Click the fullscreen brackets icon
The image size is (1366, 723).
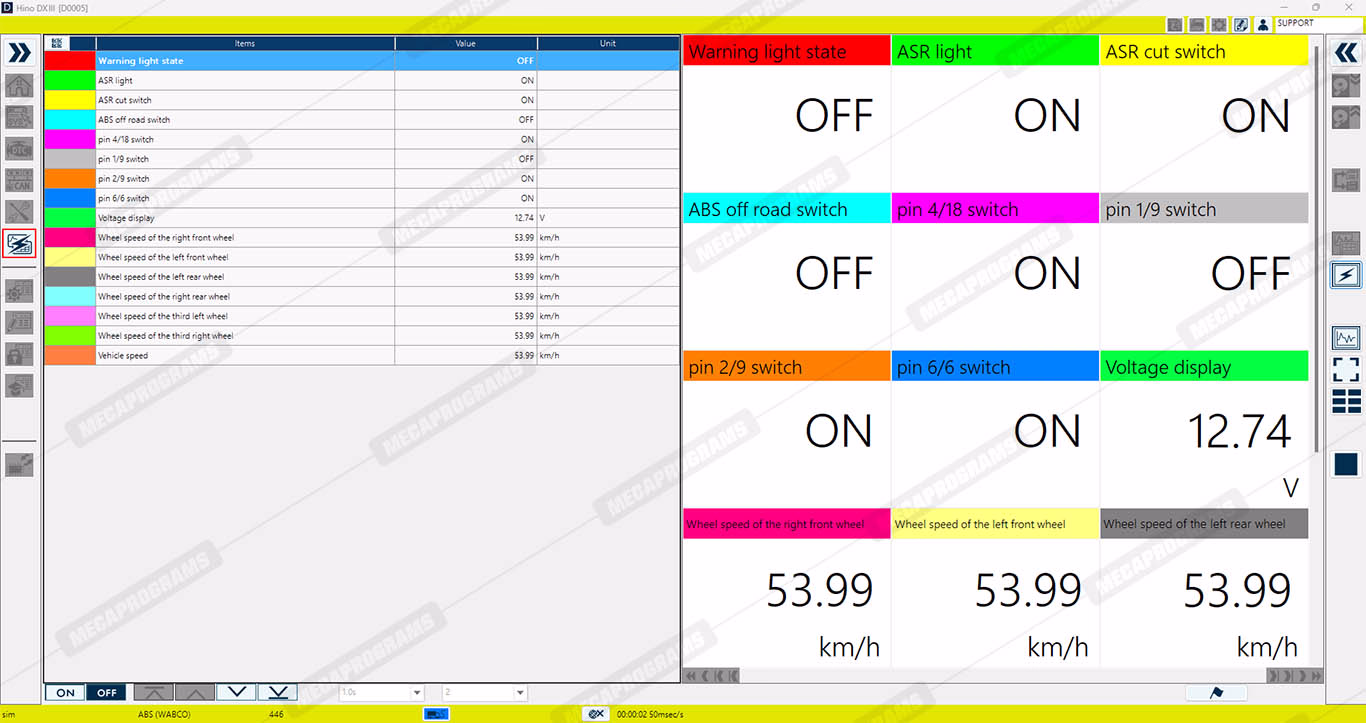point(1346,370)
